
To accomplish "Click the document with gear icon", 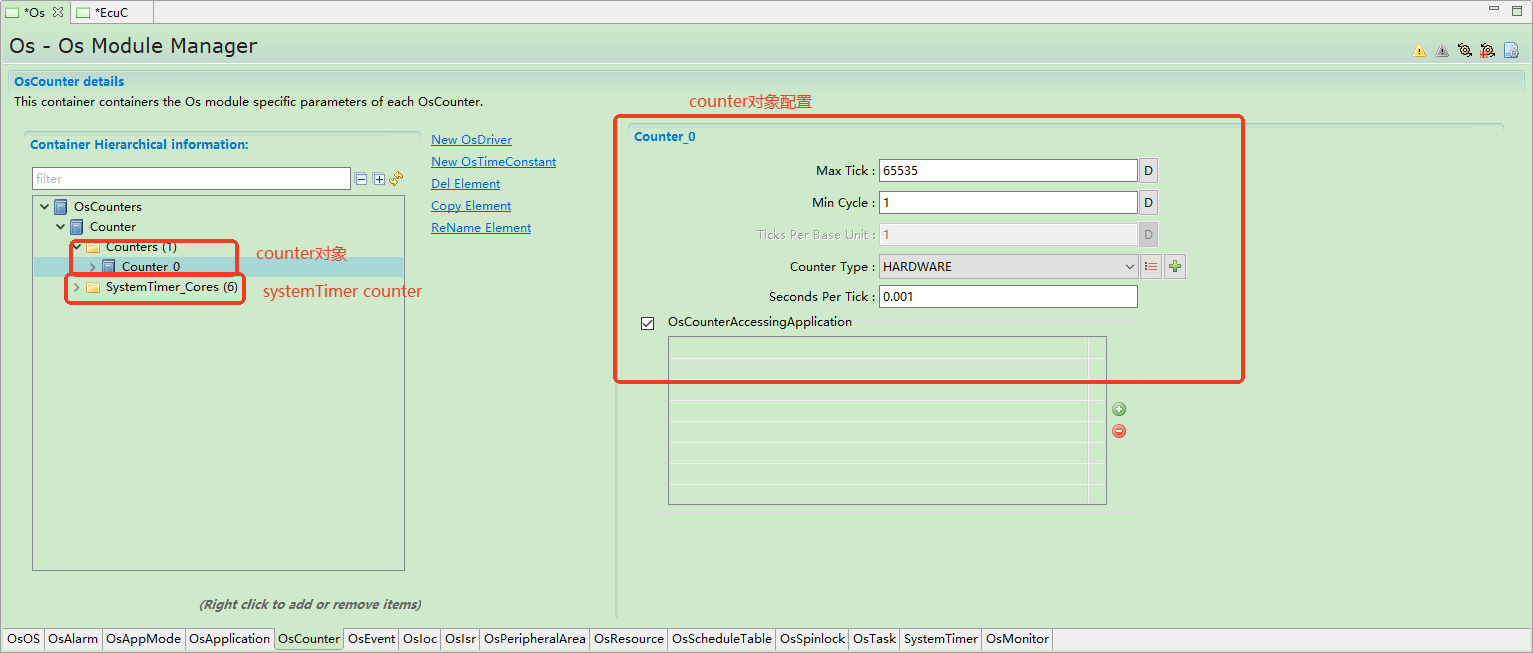I will [1511, 50].
